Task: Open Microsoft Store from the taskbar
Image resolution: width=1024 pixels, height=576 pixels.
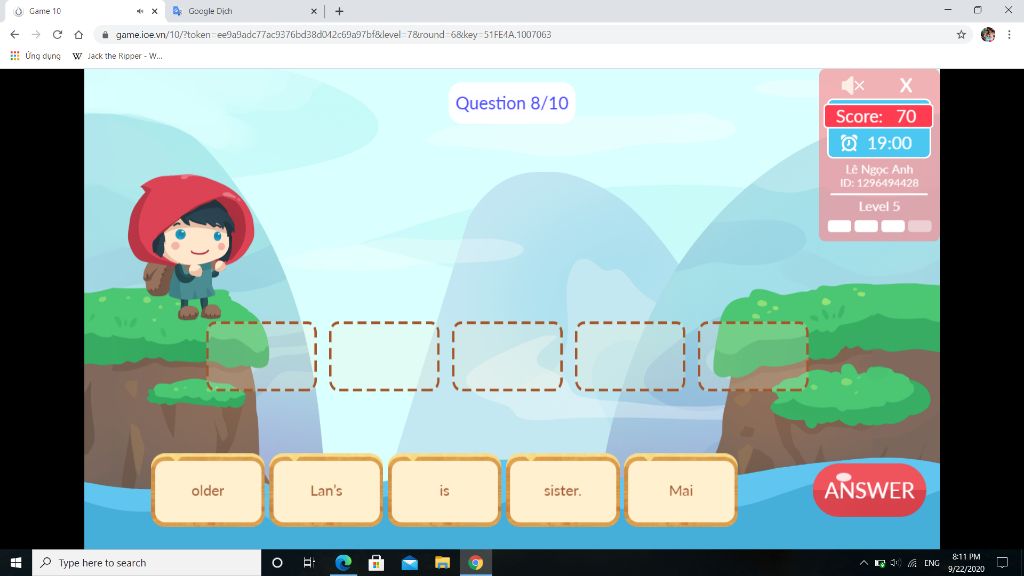Action: point(376,562)
